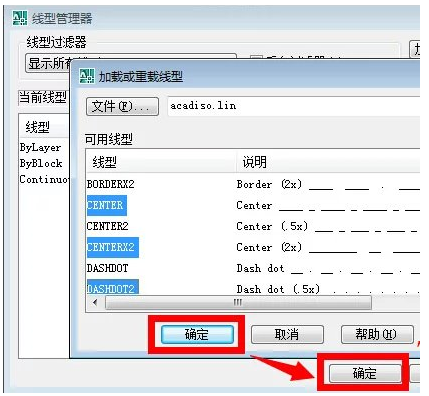Select ByBlock in the Linetype Manager list

tap(41, 163)
